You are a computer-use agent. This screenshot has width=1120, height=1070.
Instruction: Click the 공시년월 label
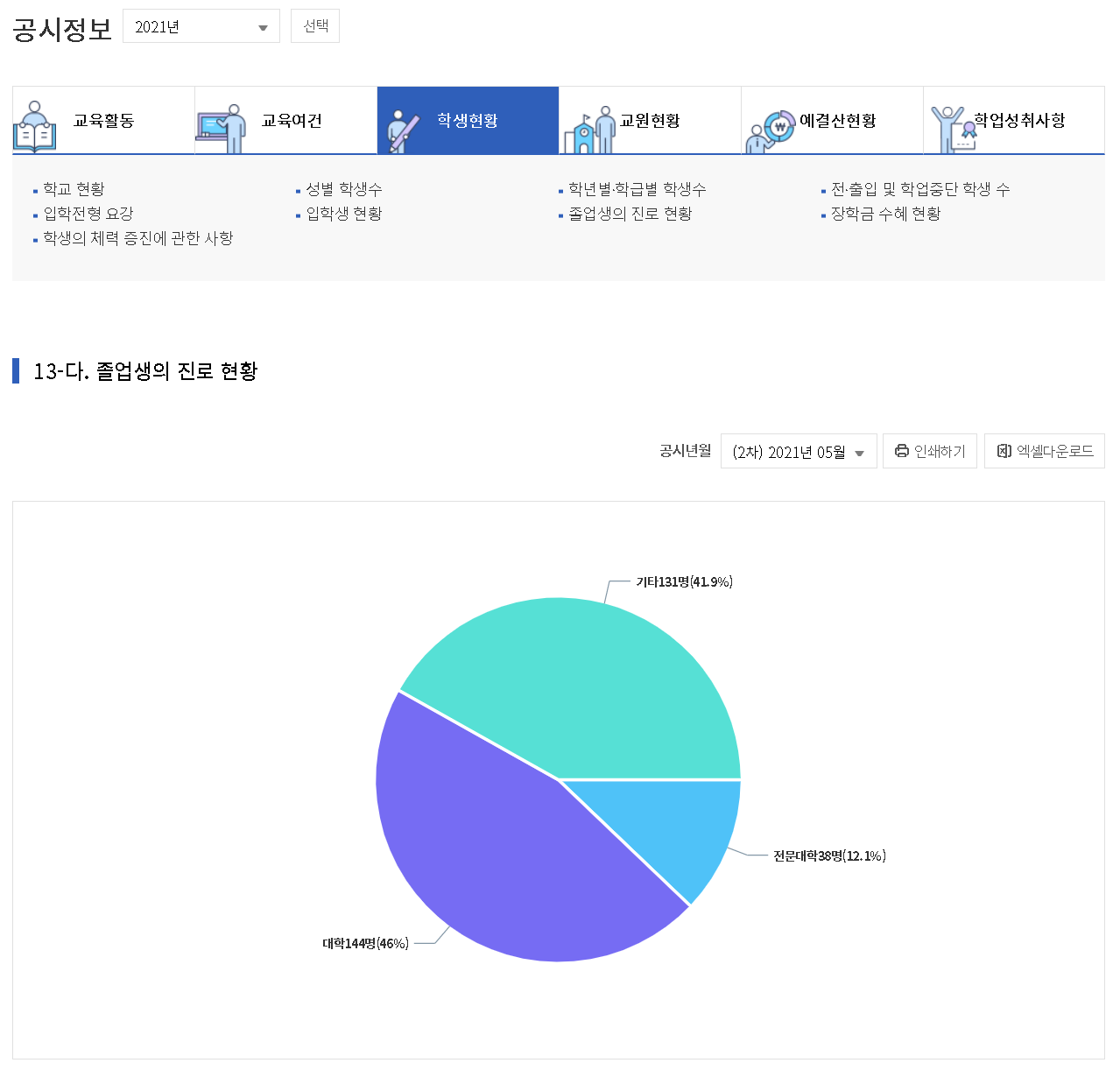point(685,451)
